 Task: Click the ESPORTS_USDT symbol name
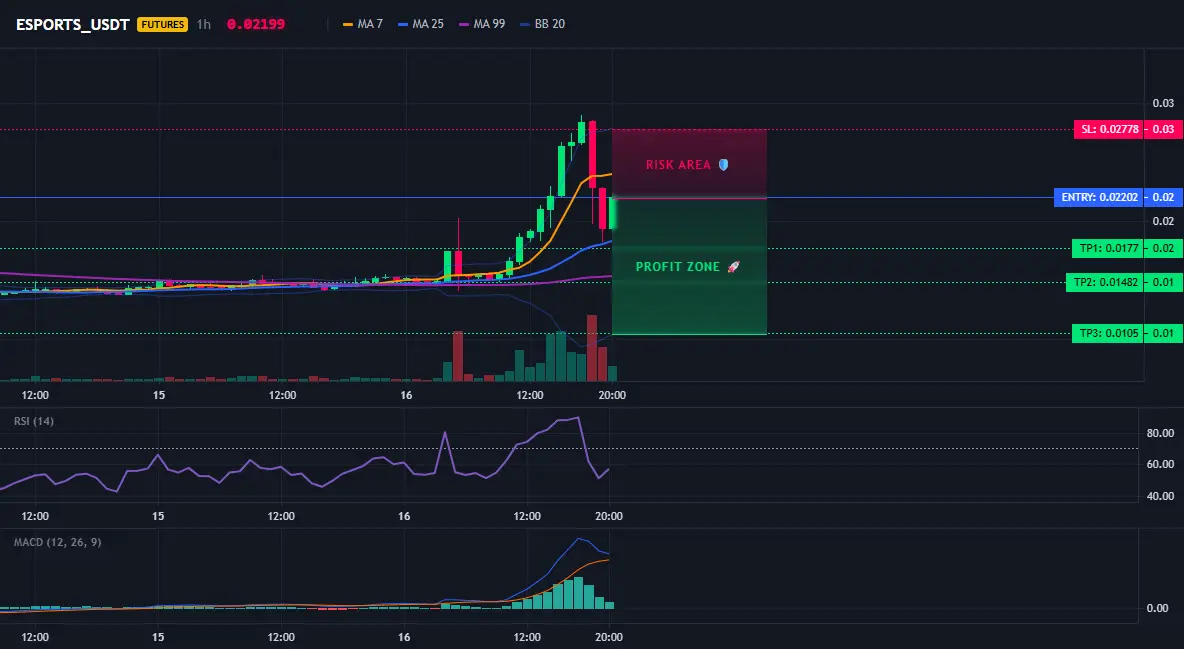coord(72,24)
